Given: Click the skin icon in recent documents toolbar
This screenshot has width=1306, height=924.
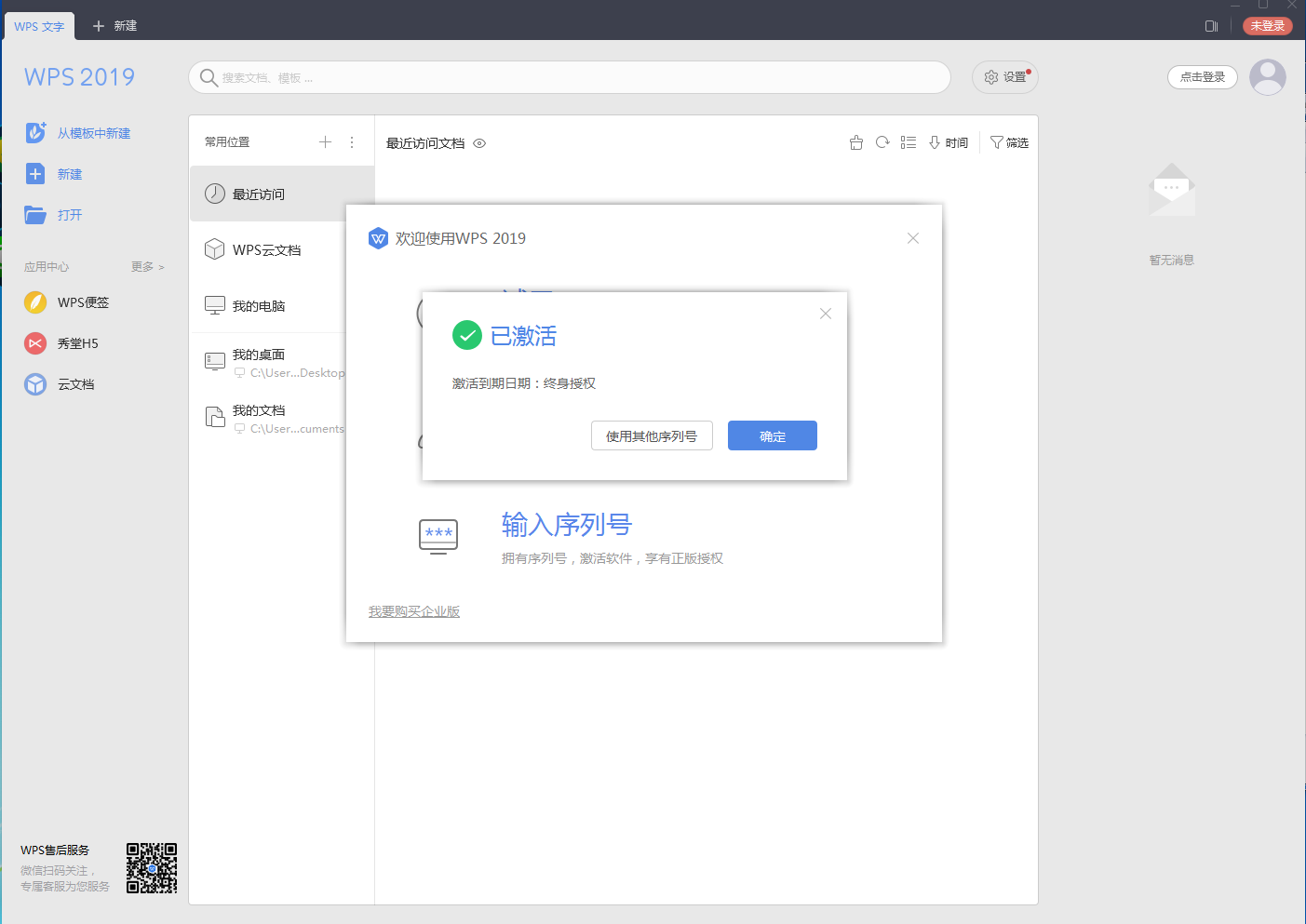Looking at the screenshot, I should [856, 142].
